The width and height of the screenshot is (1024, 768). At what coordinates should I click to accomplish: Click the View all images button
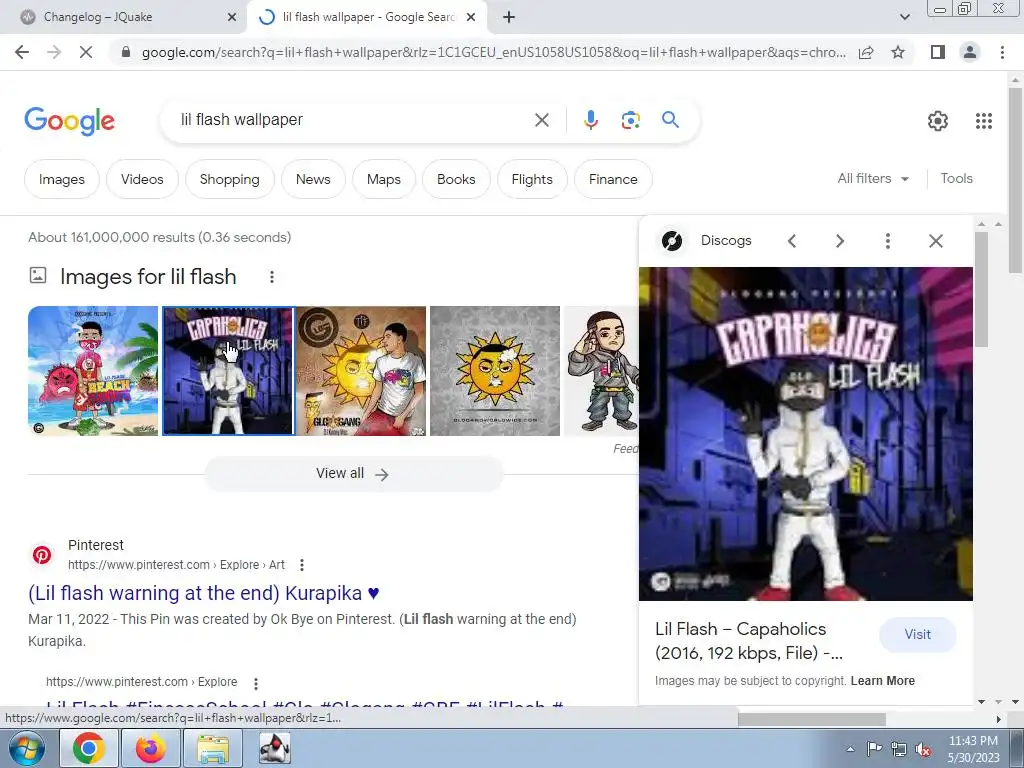[353, 473]
